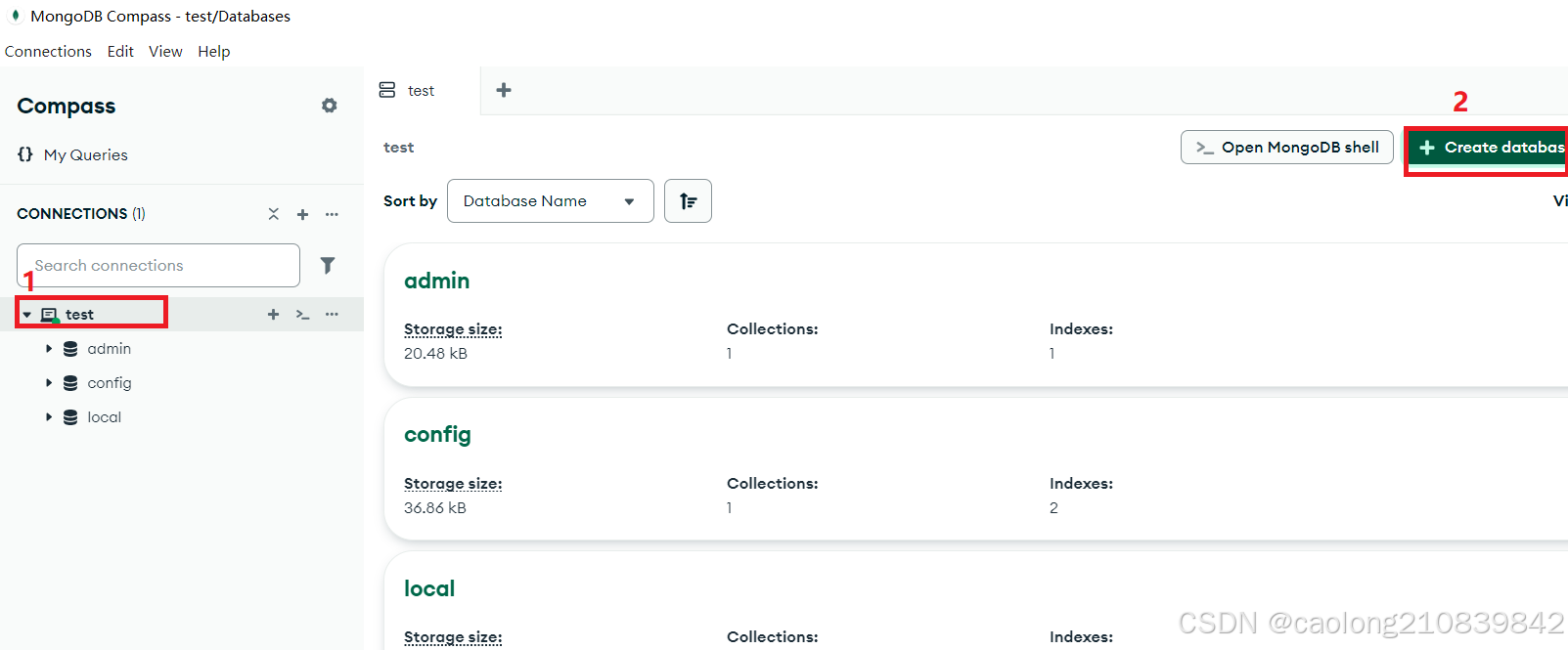
Task: Open CONNECTIONS more options ellipsis
Action: [x=333, y=214]
